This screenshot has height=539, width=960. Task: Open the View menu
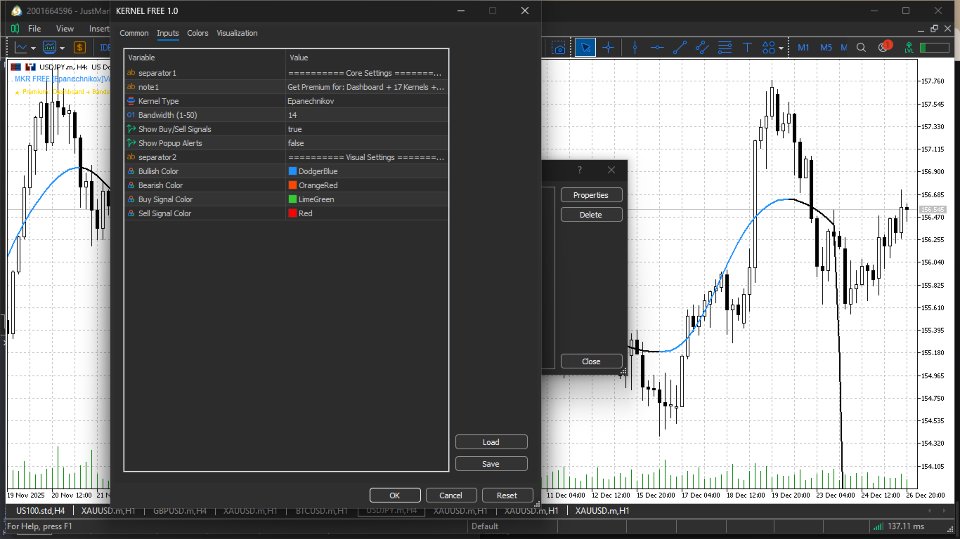(x=64, y=28)
